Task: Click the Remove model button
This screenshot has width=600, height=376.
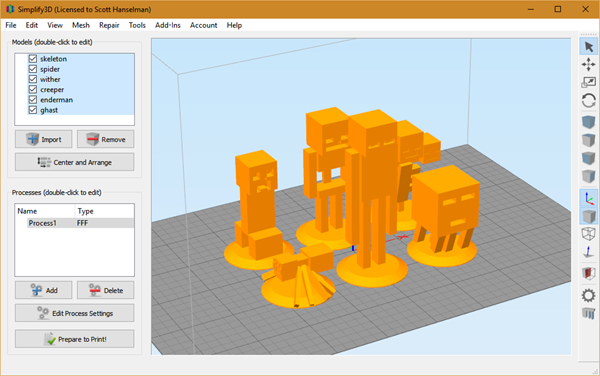Action: tap(106, 139)
